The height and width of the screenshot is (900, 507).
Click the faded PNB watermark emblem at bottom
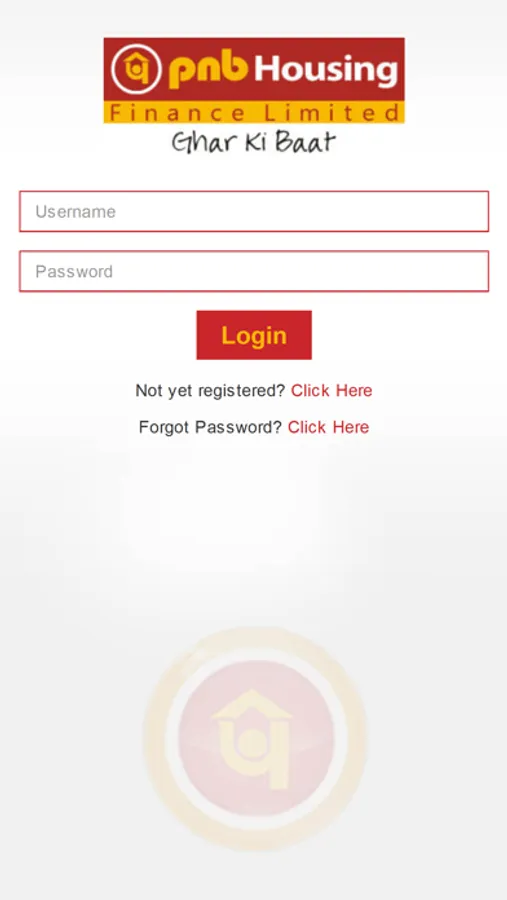[x=255, y=738]
